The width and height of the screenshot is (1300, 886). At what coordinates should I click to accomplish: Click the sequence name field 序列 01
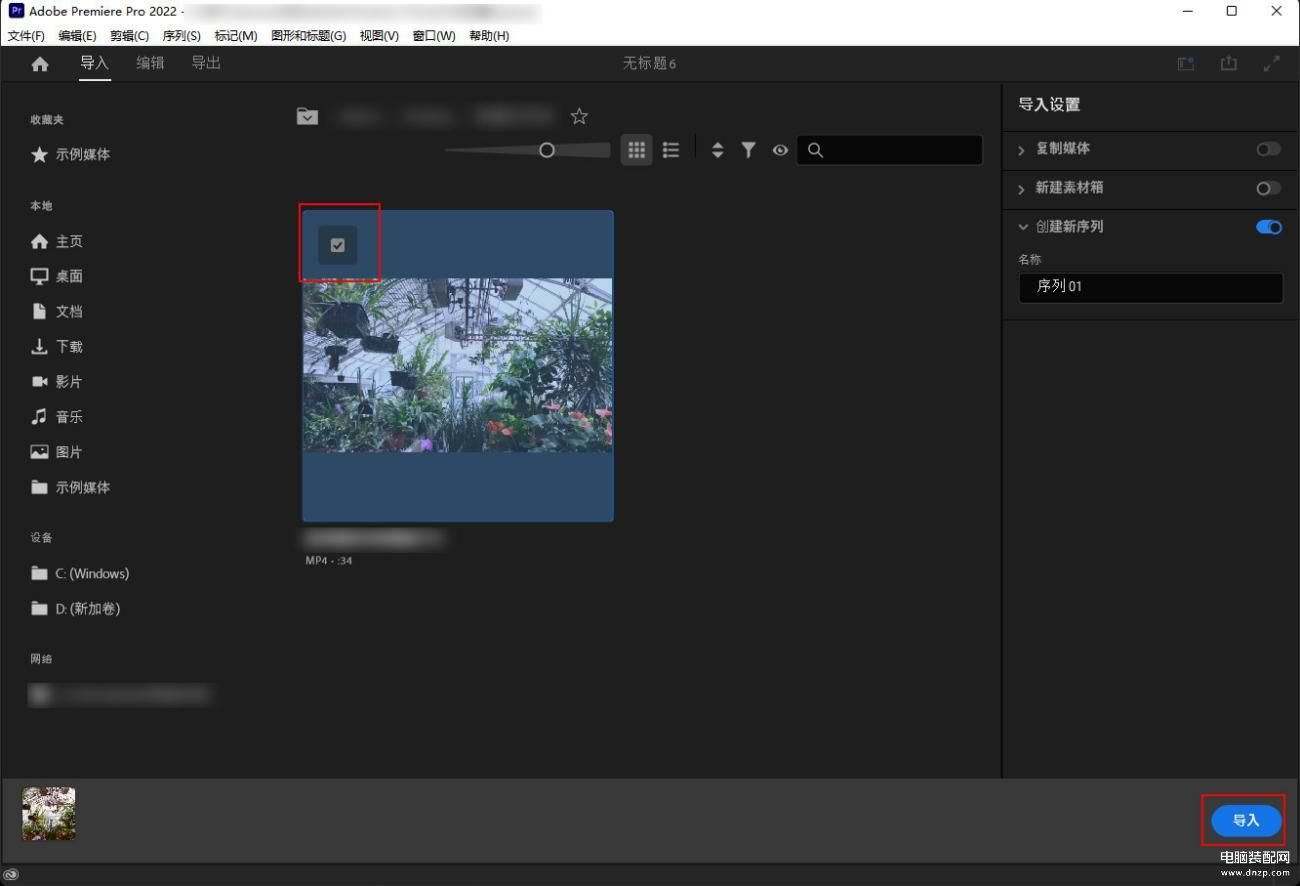(1150, 287)
